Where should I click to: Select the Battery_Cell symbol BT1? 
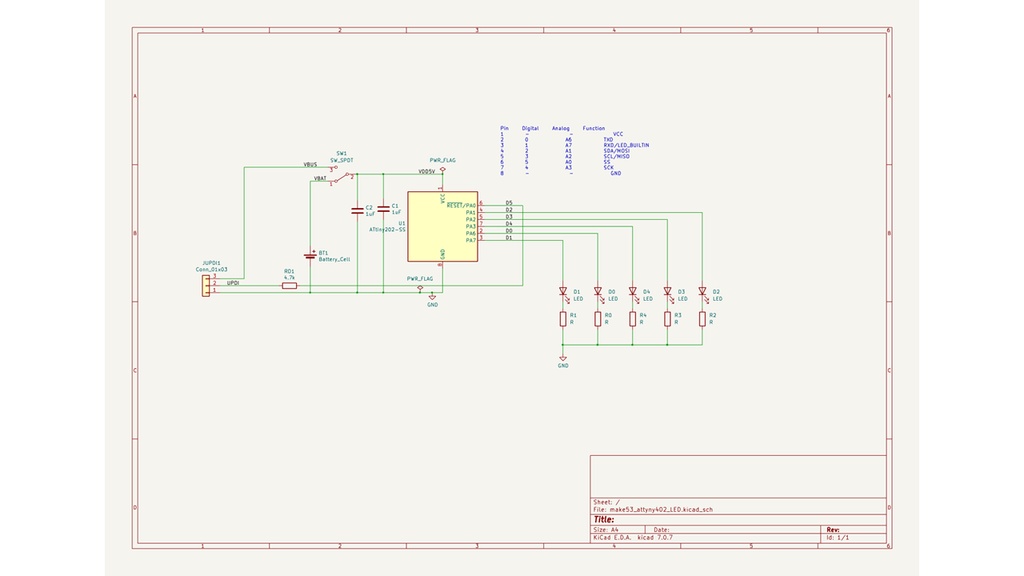point(310,254)
